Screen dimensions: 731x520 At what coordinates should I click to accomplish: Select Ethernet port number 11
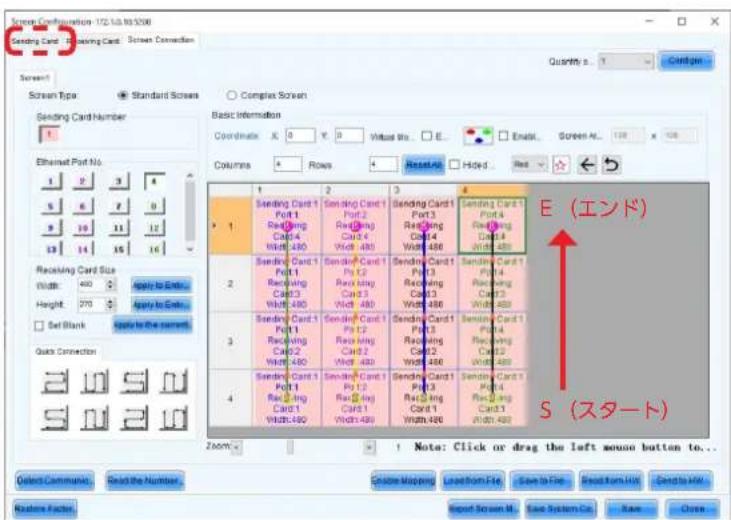coord(119,228)
